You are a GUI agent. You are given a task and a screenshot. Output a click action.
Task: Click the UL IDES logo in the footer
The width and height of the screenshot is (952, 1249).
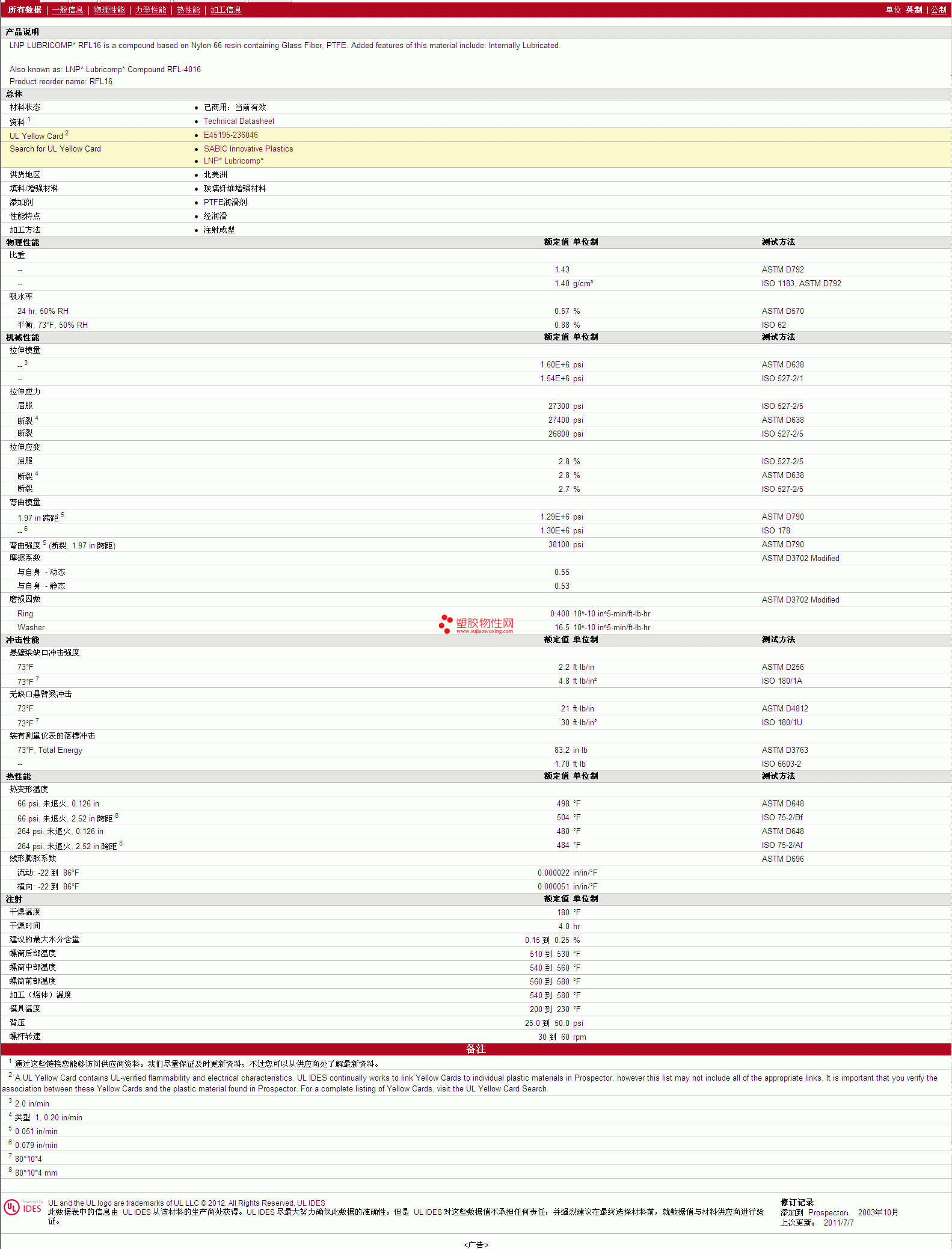(23, 1208)
